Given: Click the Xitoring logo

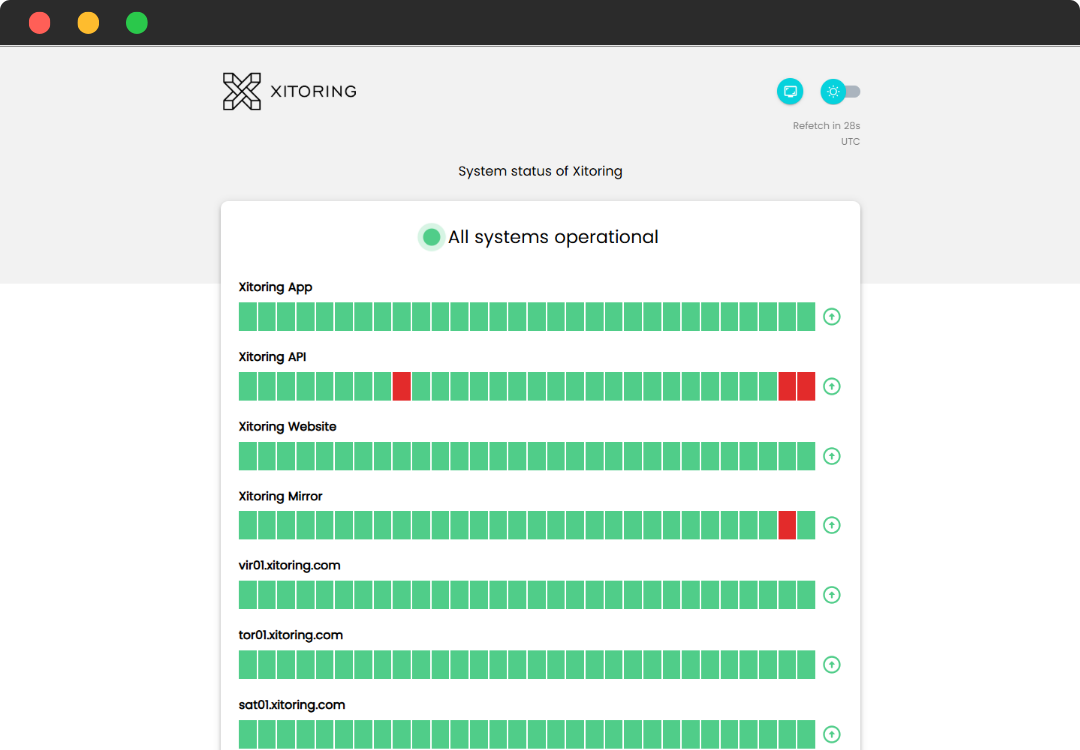Looking at the screenshot, I should pos(289,91).
